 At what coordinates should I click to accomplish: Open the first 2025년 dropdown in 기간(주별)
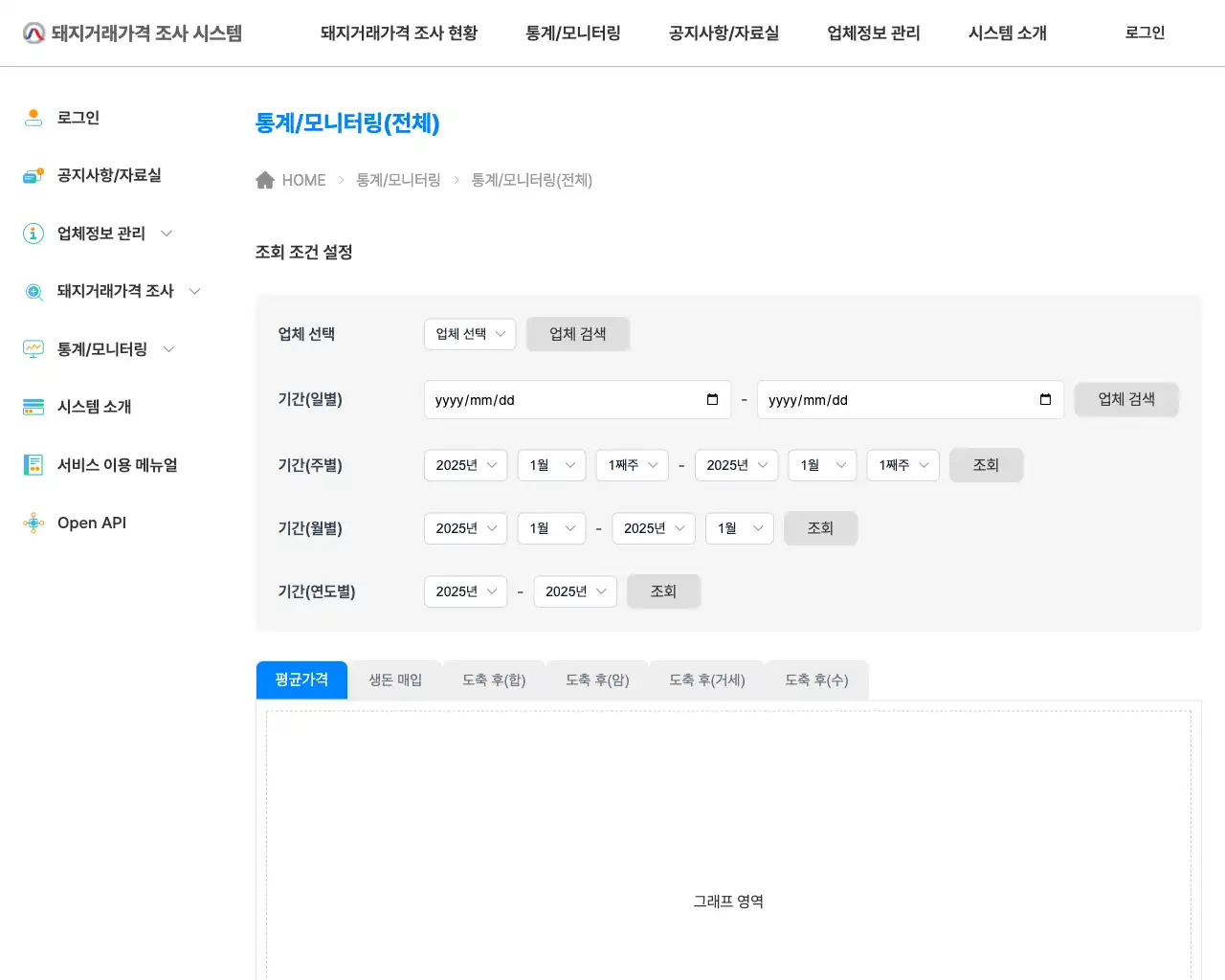click(465, 465)
